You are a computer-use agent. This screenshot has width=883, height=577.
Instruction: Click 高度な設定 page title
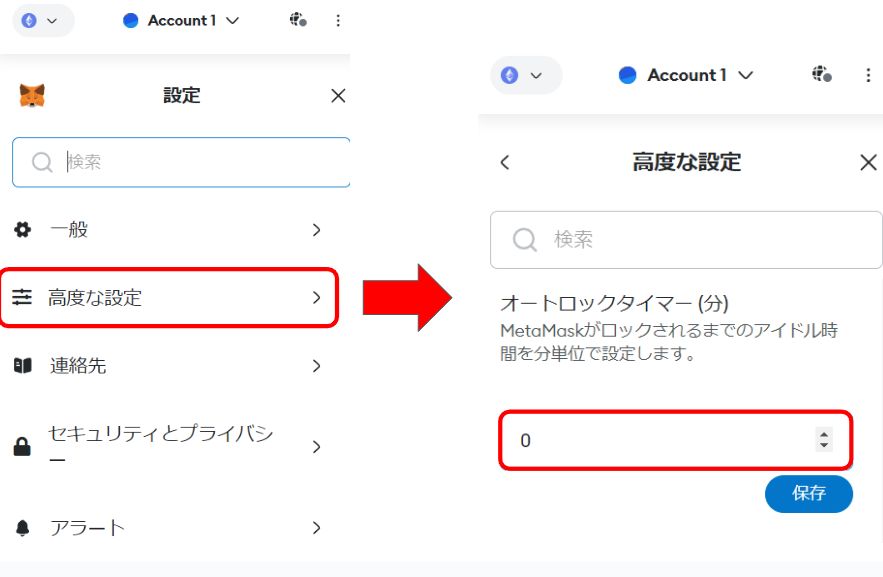(x=686, y=163)
